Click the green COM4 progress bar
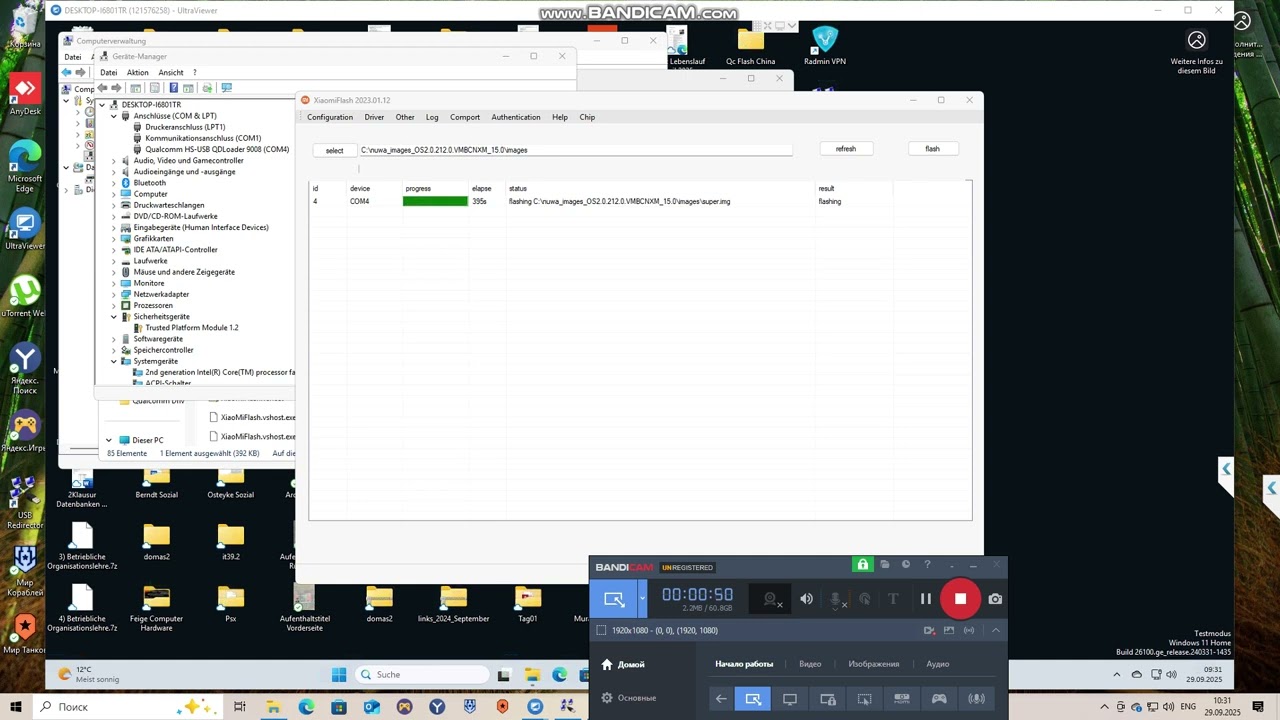Screen dimensions: 1280x720 pyautogui.click(x=435, y=201)
